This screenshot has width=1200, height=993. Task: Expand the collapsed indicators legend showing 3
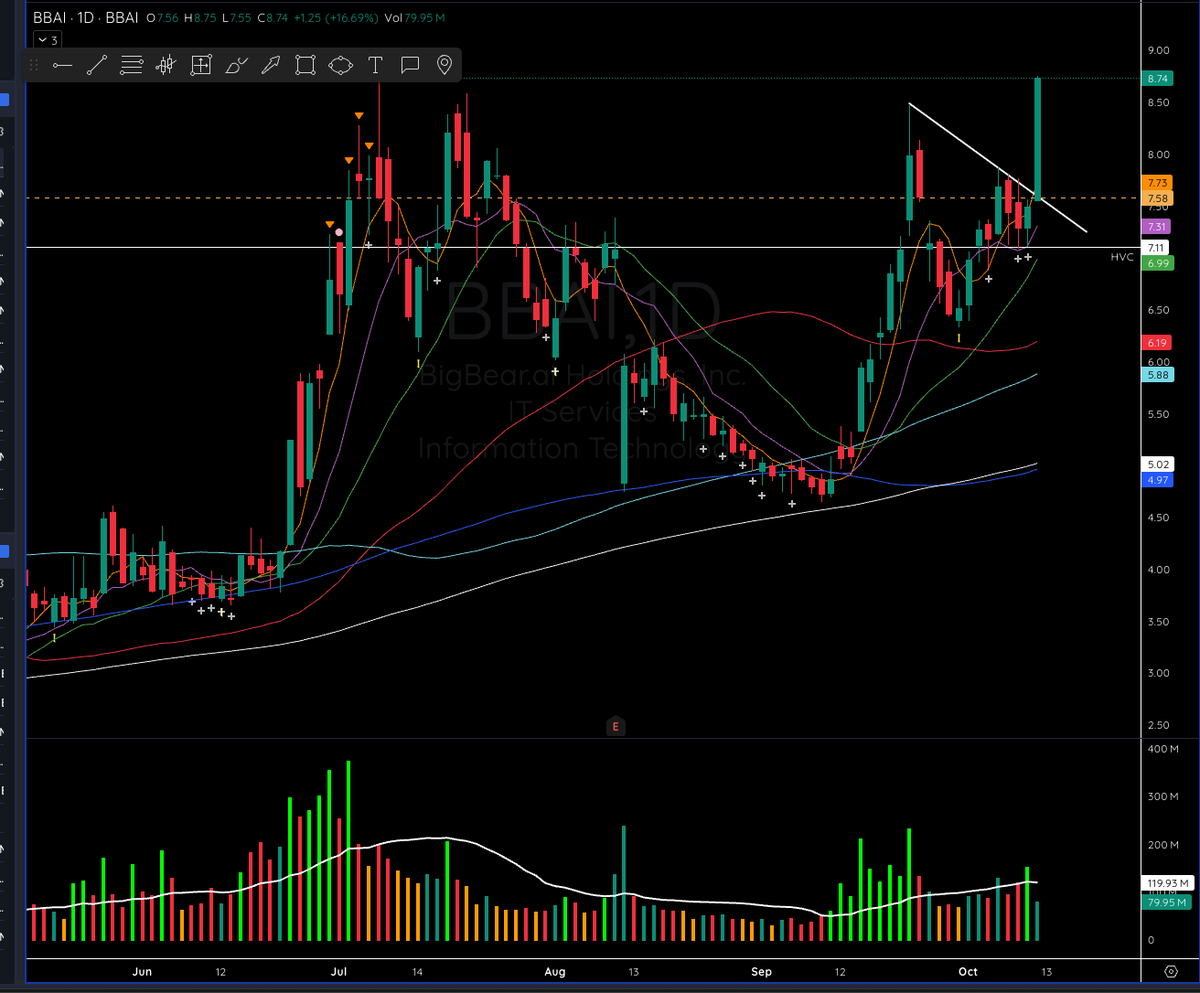47,40
